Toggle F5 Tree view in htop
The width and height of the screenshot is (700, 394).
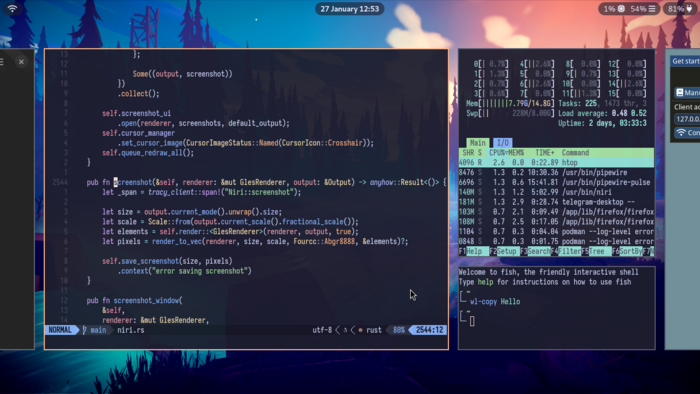(x=596, y=251)
